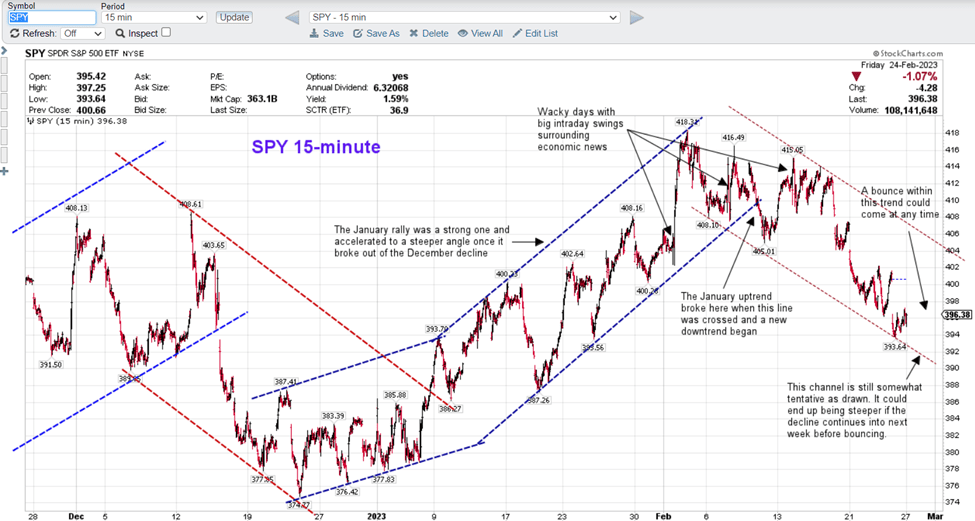
Task: Click the Update button
Action: [234, 17]
